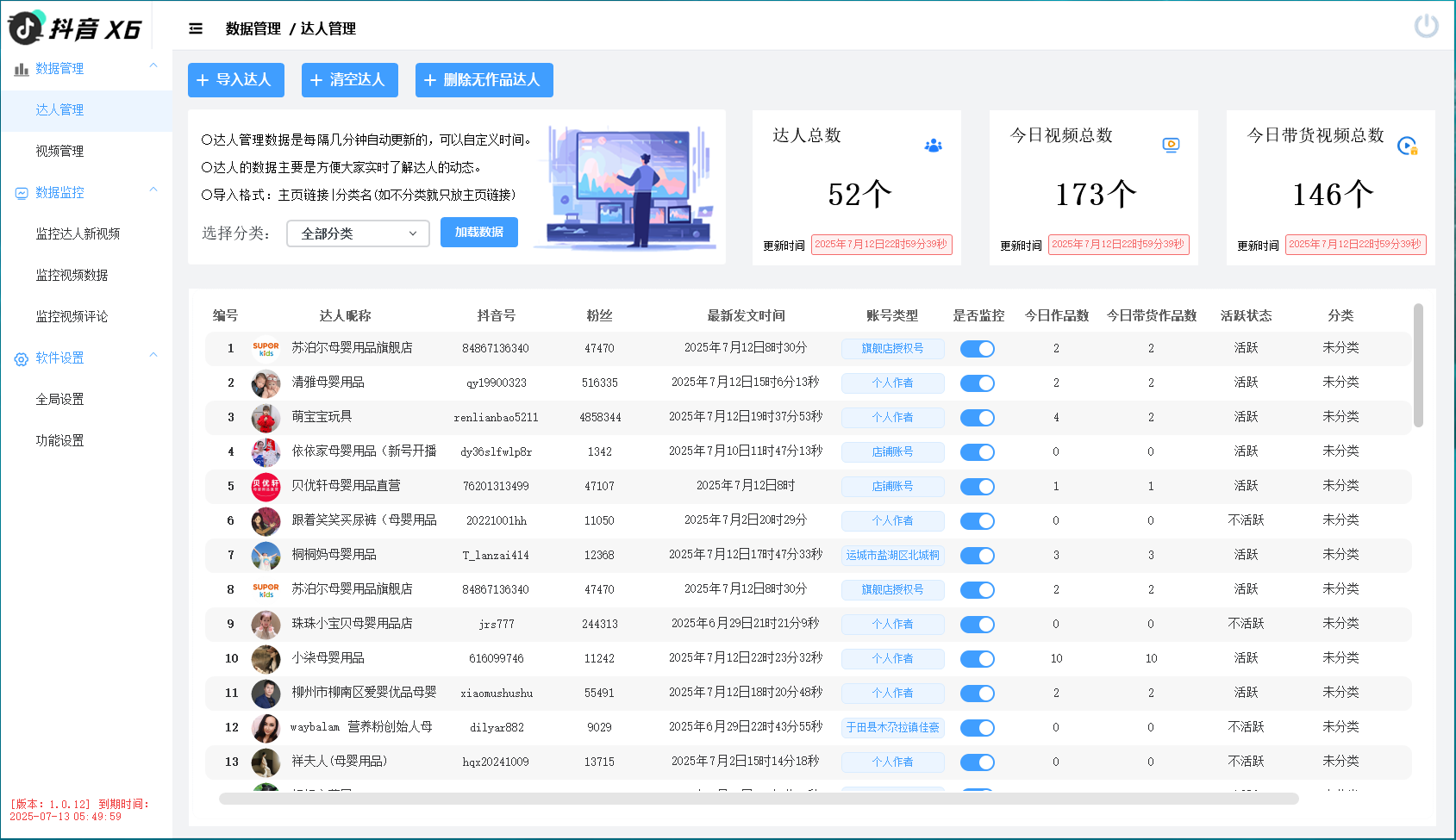The image size is (1456, 840).
Task: Click the 导入达人 button
Action: click(x=236, y=80)
